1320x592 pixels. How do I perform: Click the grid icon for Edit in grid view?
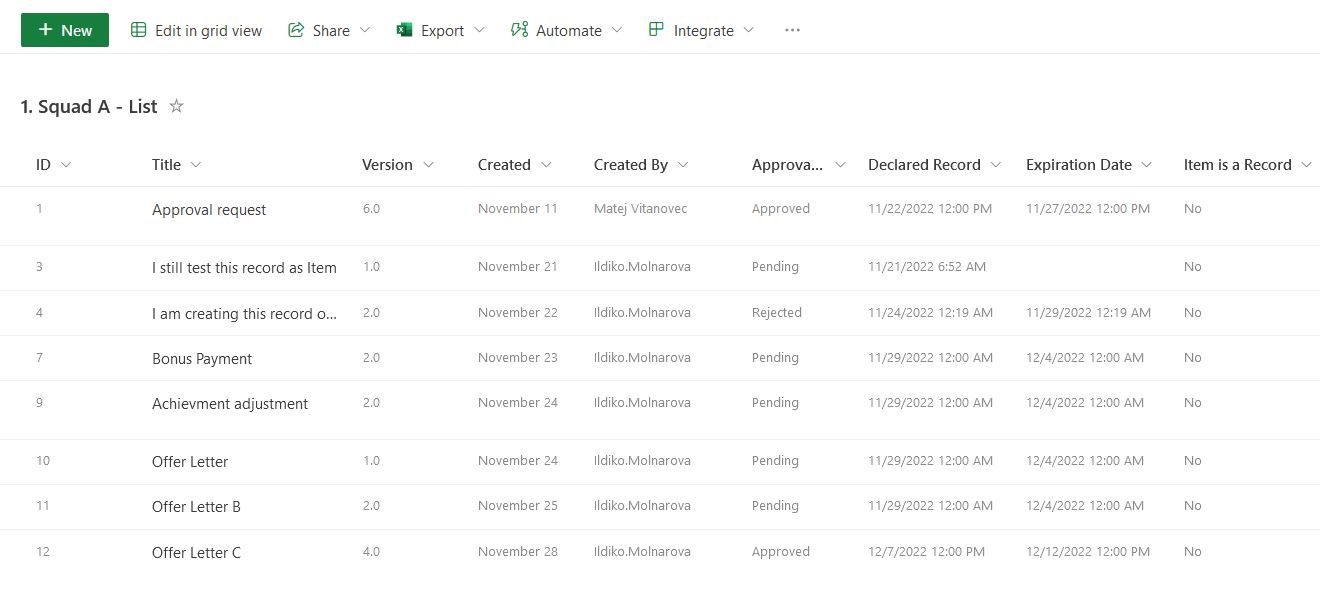(x=139, y=30)
